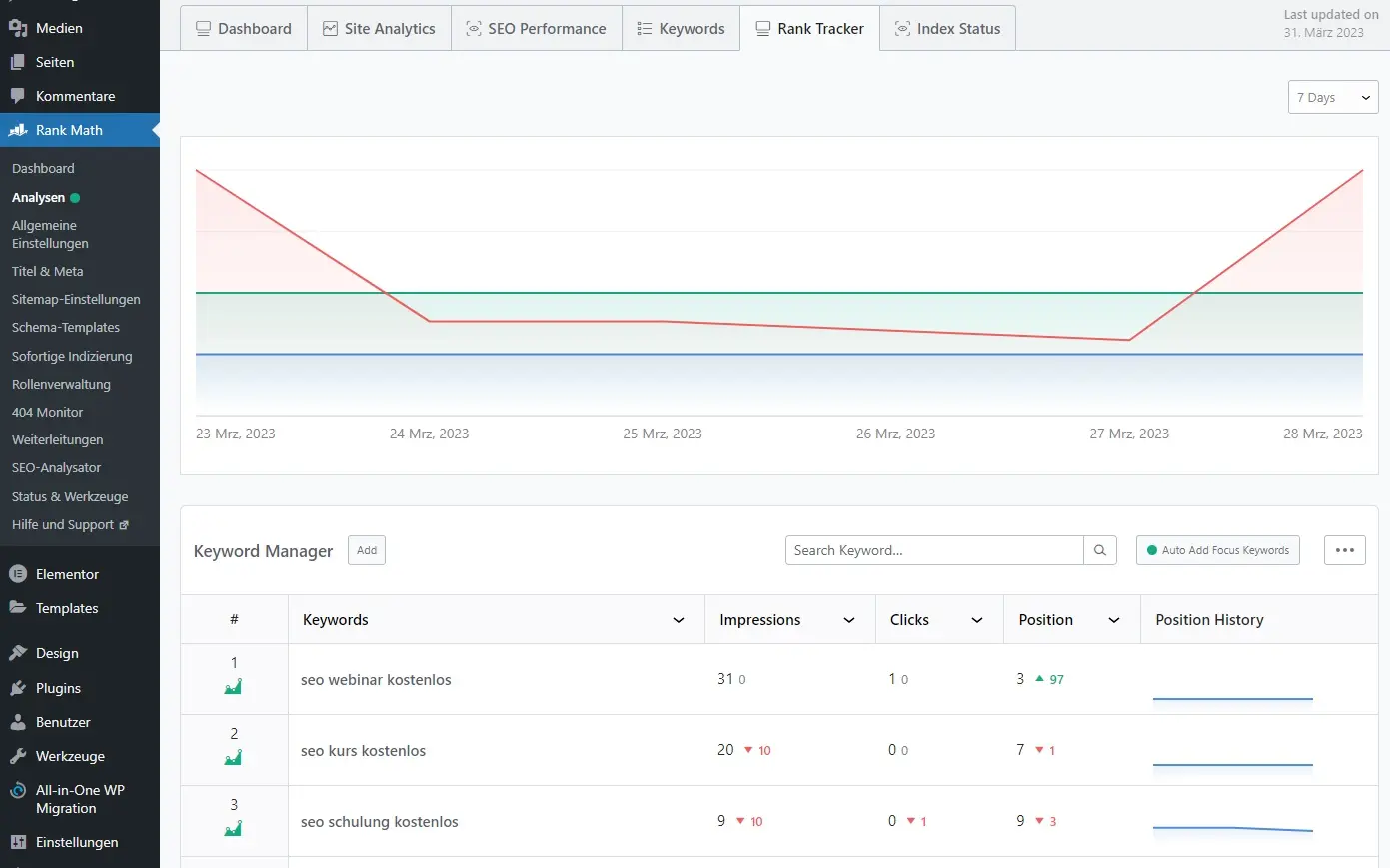Click the position history sparkline for seo kurs kostenlos
Viewport: 1390px width, 868px height.
tap(1232, 766)
